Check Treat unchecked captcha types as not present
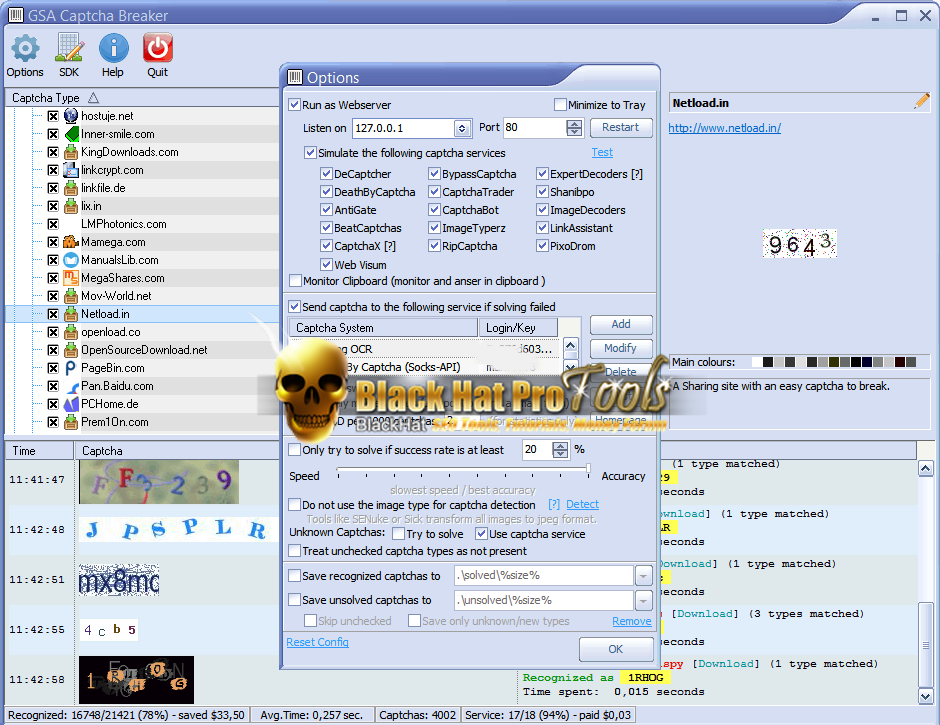This screenshot has height=725, width=940. [x=294, y=550]
